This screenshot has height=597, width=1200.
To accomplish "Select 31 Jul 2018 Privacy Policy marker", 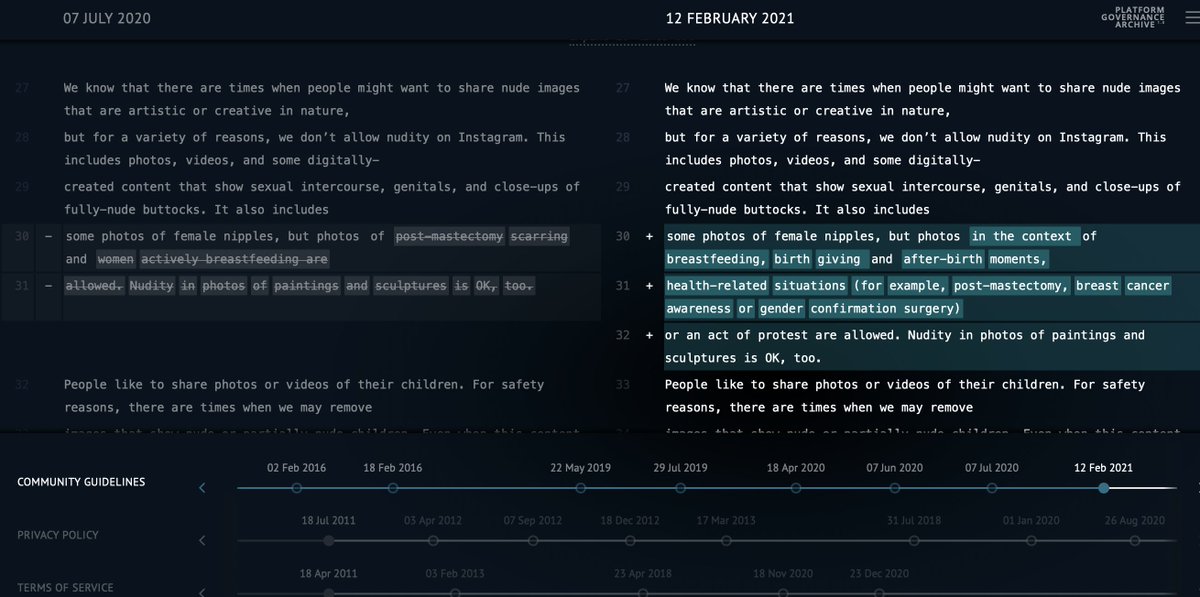I will pos(914,541).
